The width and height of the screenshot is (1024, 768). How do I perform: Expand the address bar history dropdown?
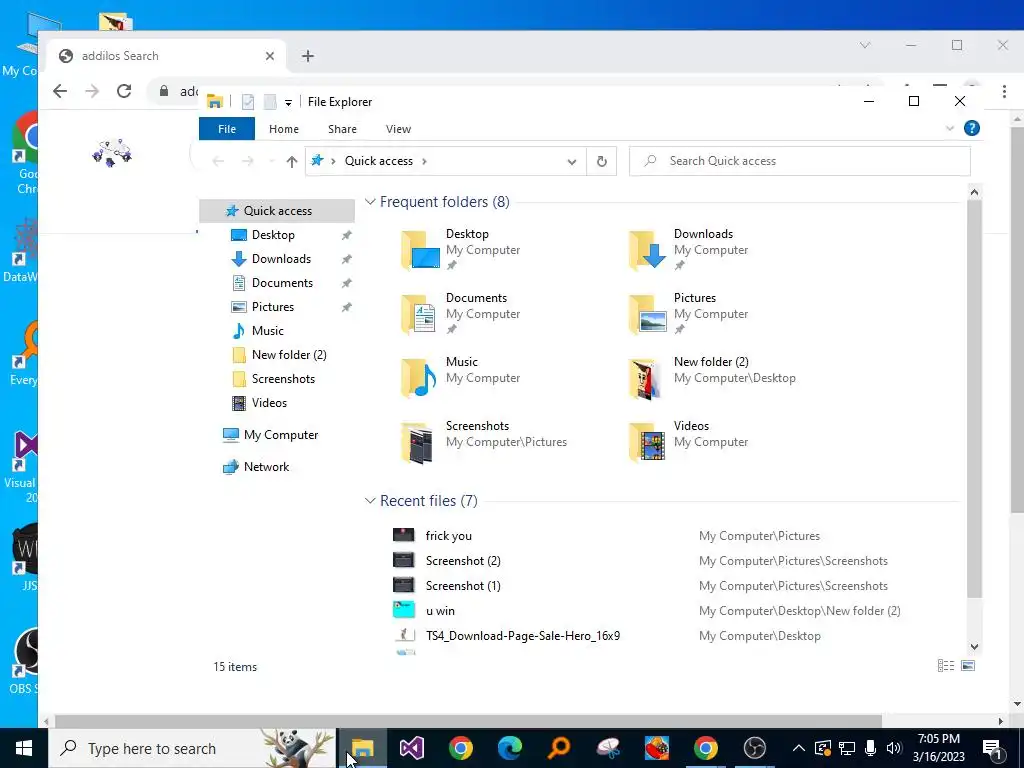[571, 162]
